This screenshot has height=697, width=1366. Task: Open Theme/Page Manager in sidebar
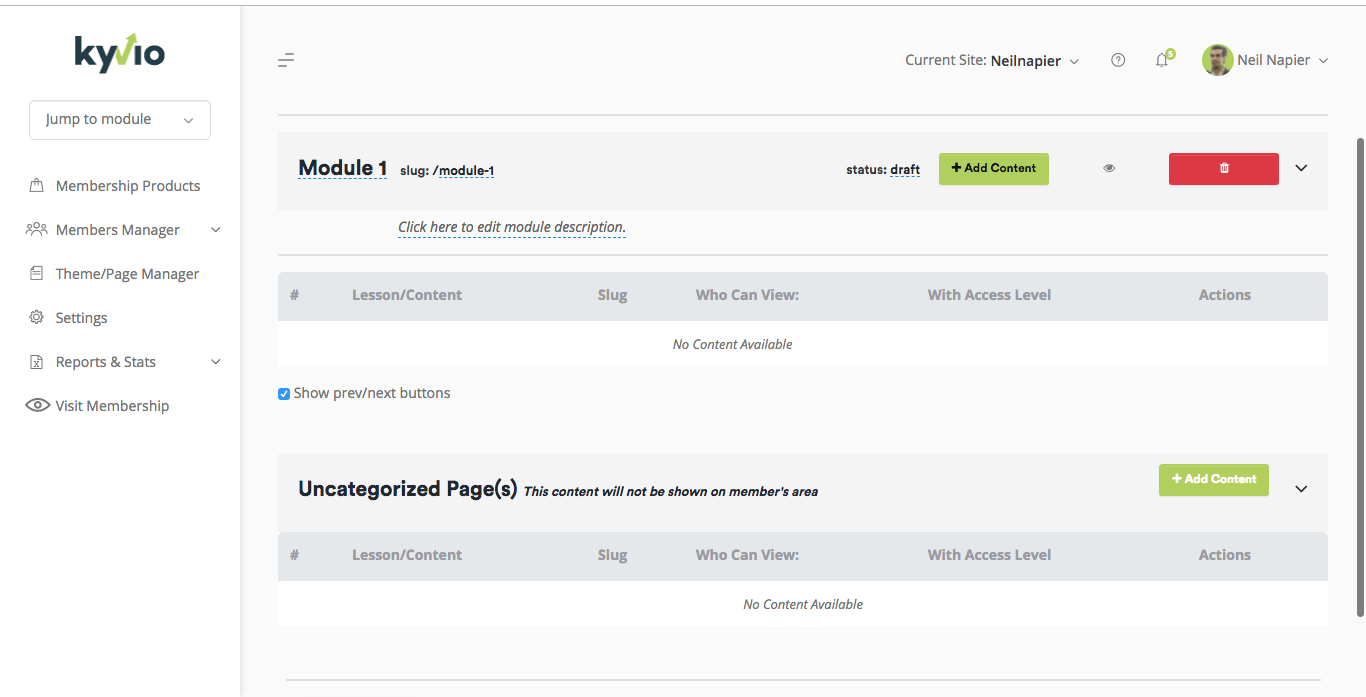click(x=127, y=274)
